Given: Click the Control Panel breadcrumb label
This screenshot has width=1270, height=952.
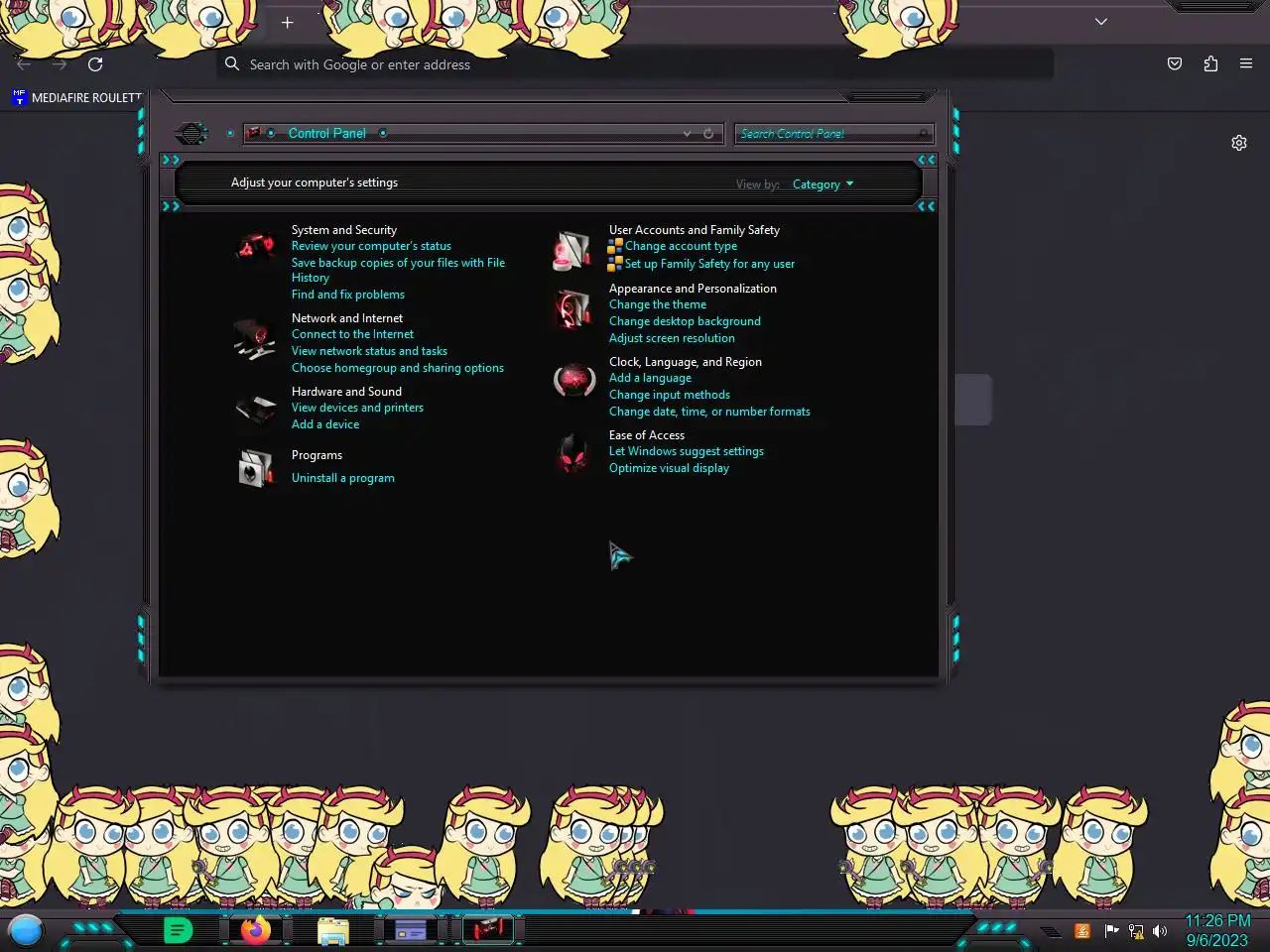Looking at the screenshot, I should point(326,133).
